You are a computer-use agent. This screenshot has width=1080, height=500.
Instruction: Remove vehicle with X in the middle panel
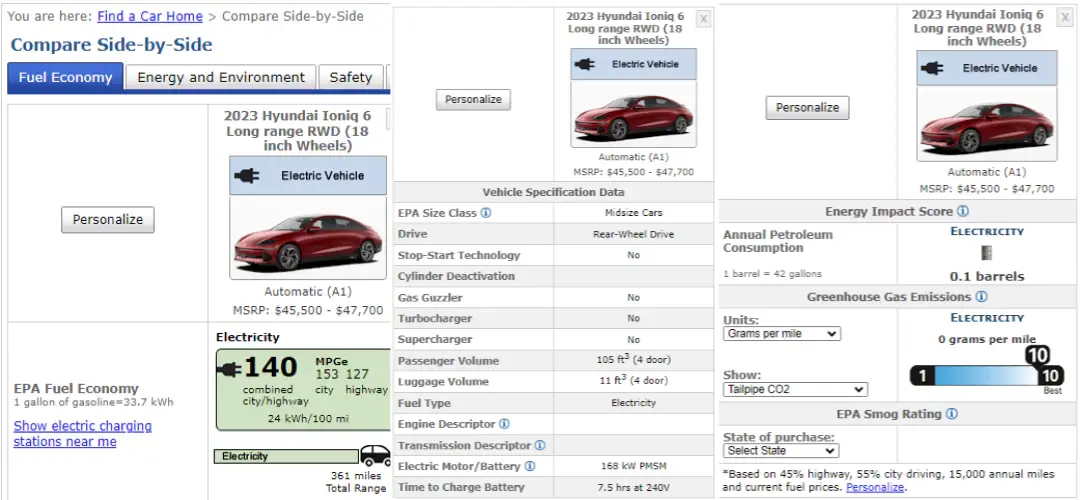pyautogui.click(x=703, y=19)
